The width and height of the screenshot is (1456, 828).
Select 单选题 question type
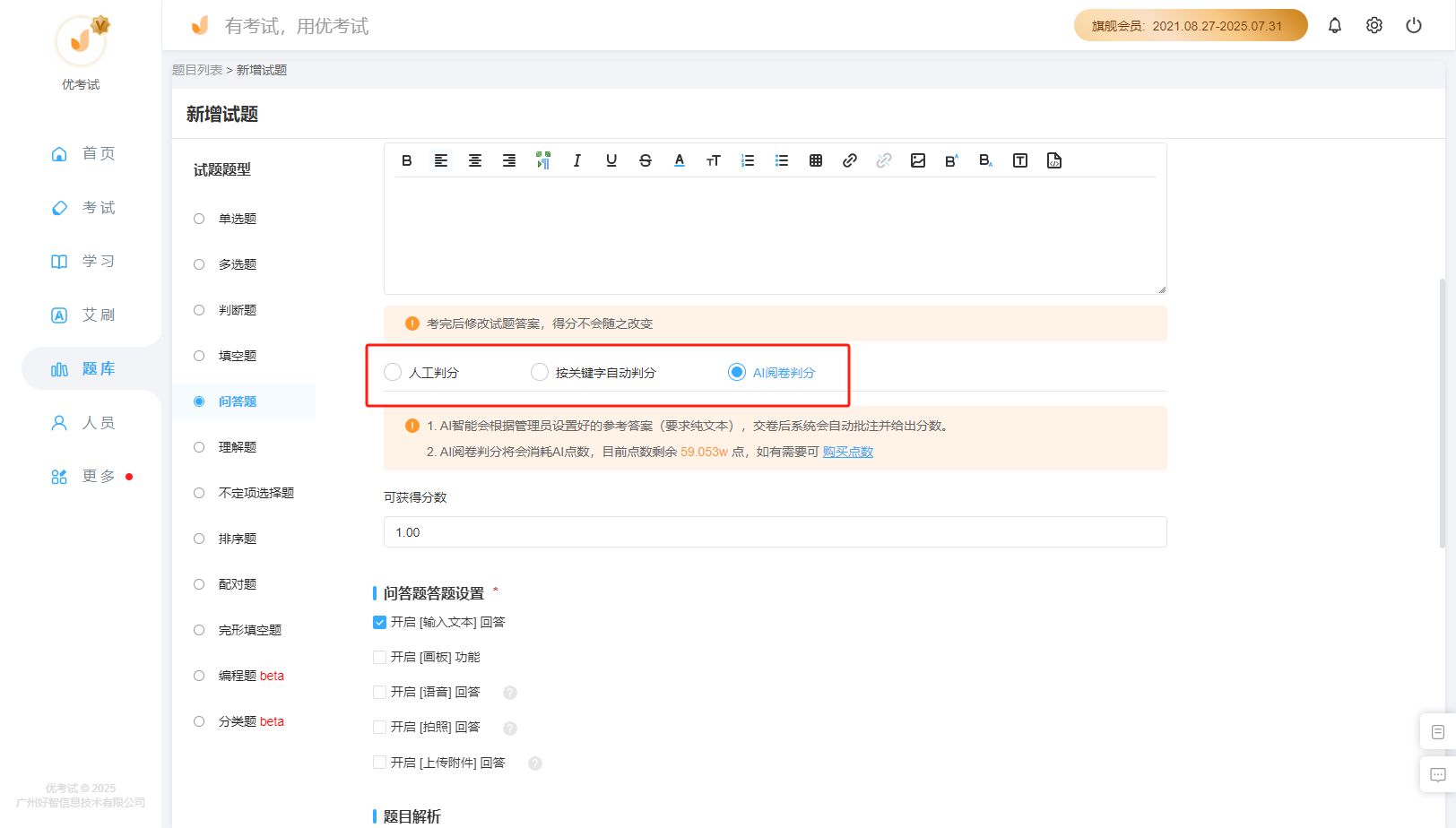(226, 219)
